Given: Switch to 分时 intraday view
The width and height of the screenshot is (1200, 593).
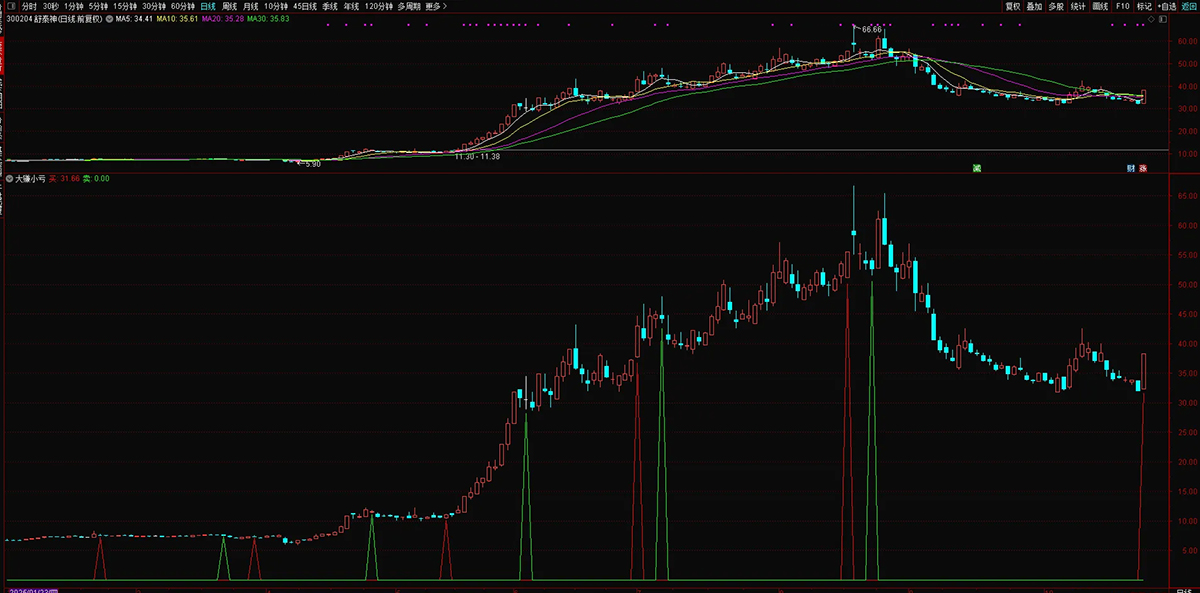Looking at the screenshot, I should [x=27, y=6].
